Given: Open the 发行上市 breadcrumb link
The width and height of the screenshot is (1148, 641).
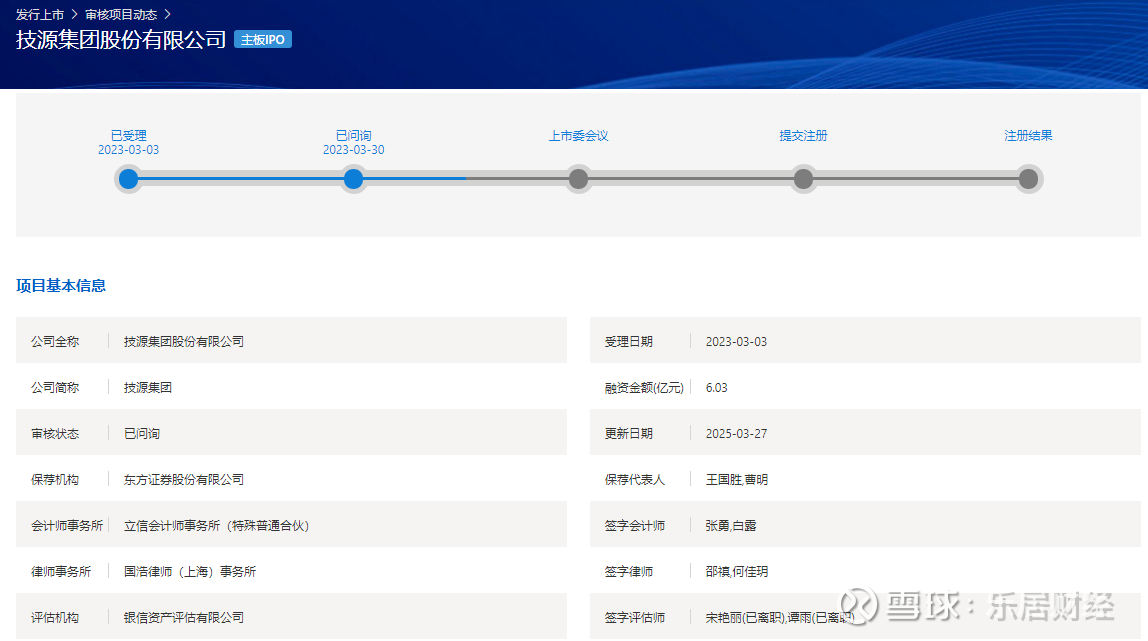Looking at the screenshot, I should (x=40, y=15).
